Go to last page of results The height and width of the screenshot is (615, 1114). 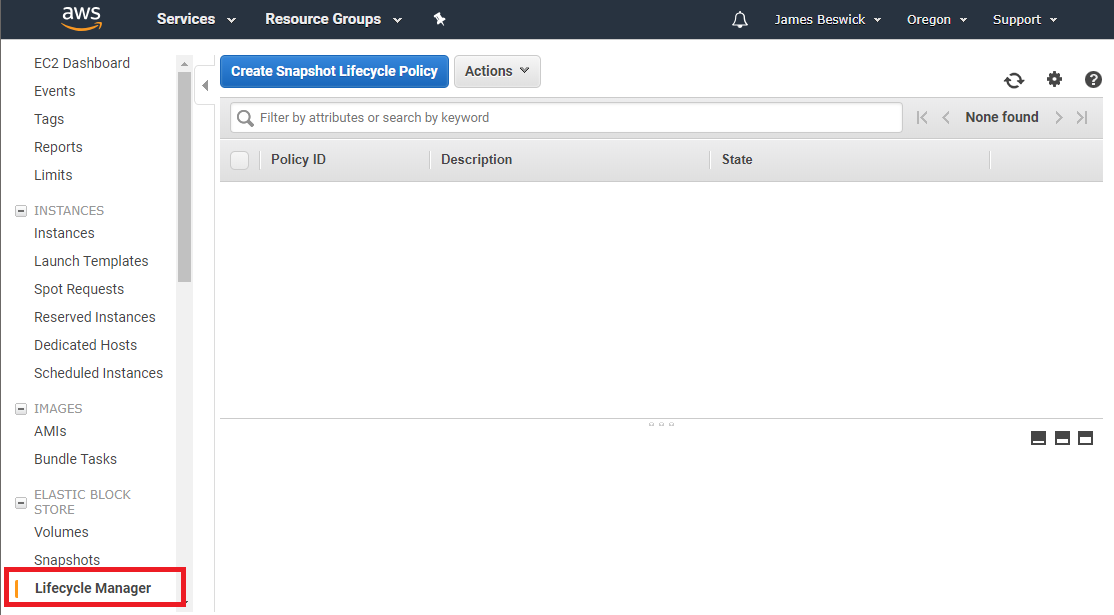pos(1082,117)
